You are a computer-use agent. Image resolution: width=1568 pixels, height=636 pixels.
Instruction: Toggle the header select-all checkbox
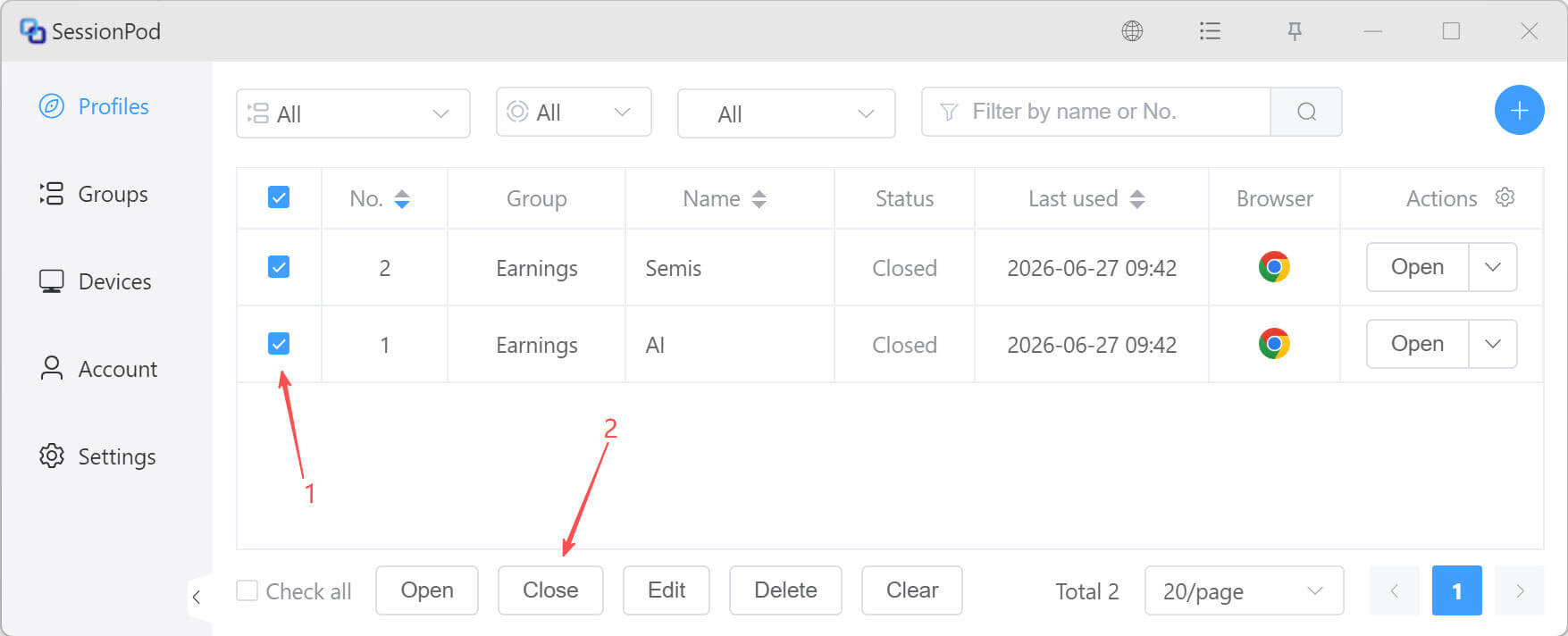coord(279,197)
